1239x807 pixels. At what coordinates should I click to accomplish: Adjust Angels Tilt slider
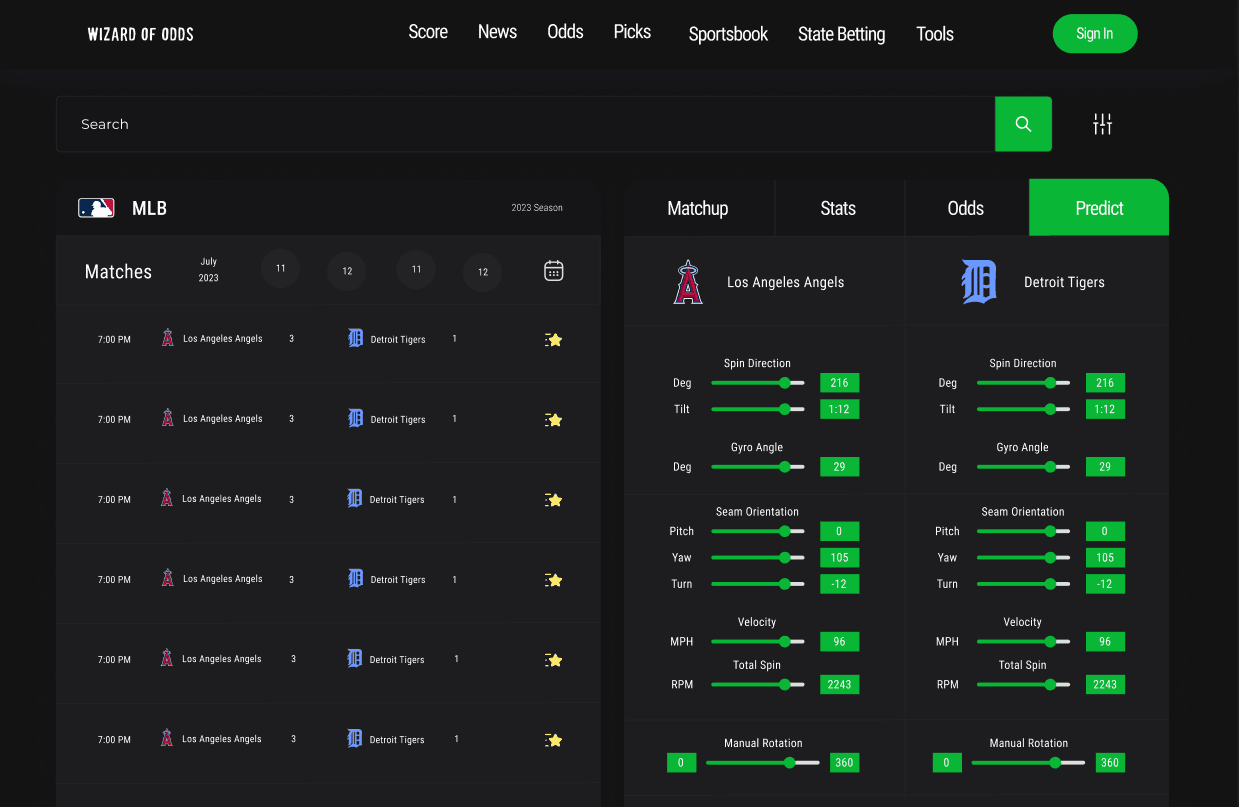758,409
